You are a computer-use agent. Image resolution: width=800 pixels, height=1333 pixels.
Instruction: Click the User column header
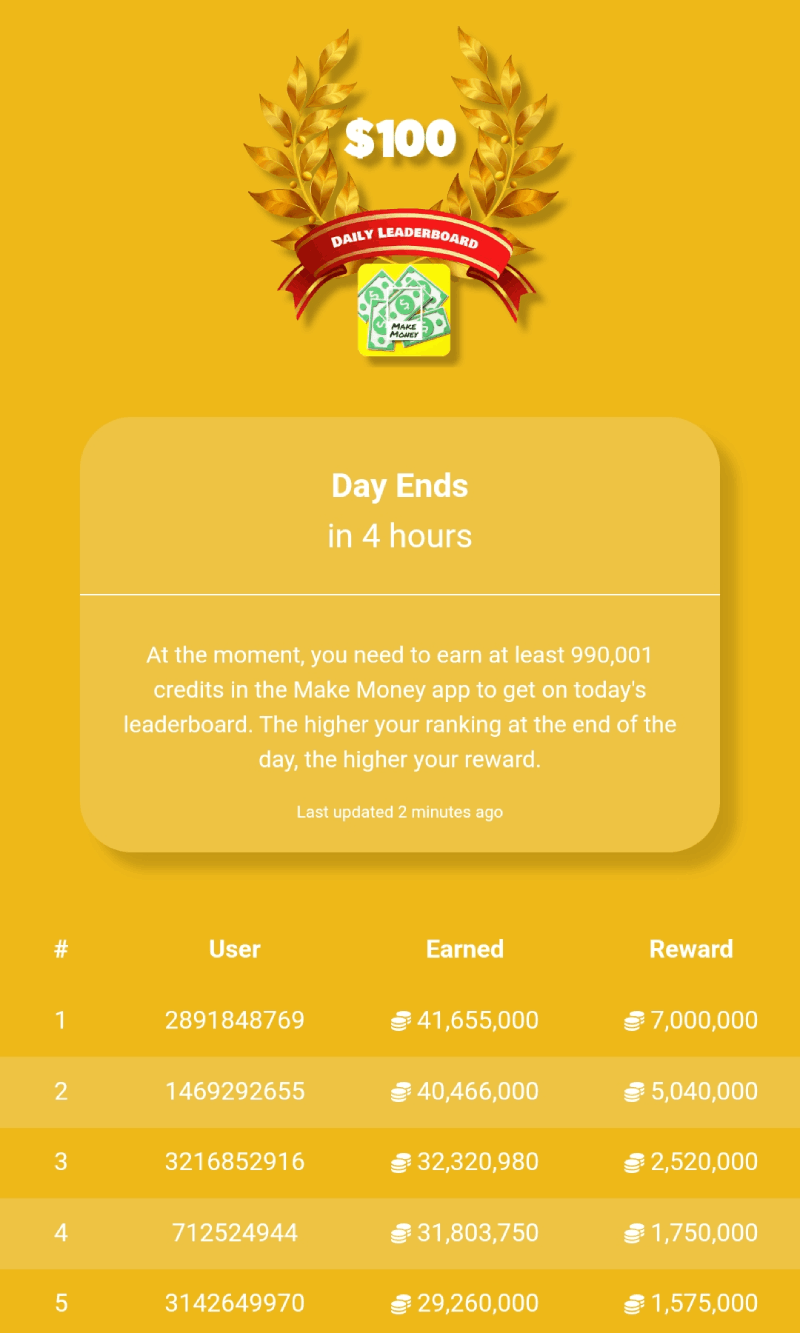point(235,949)
